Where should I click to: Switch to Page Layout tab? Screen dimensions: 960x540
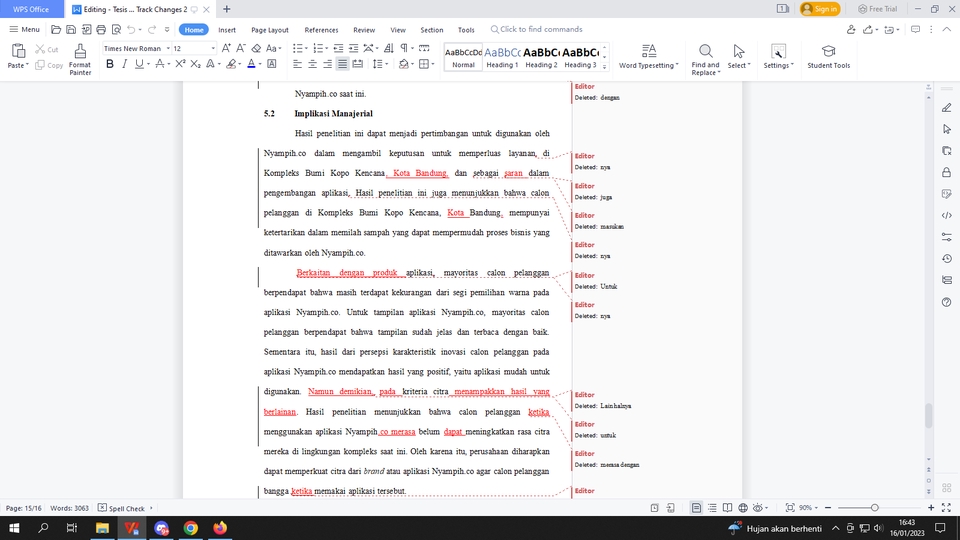(x=269, y=29)
